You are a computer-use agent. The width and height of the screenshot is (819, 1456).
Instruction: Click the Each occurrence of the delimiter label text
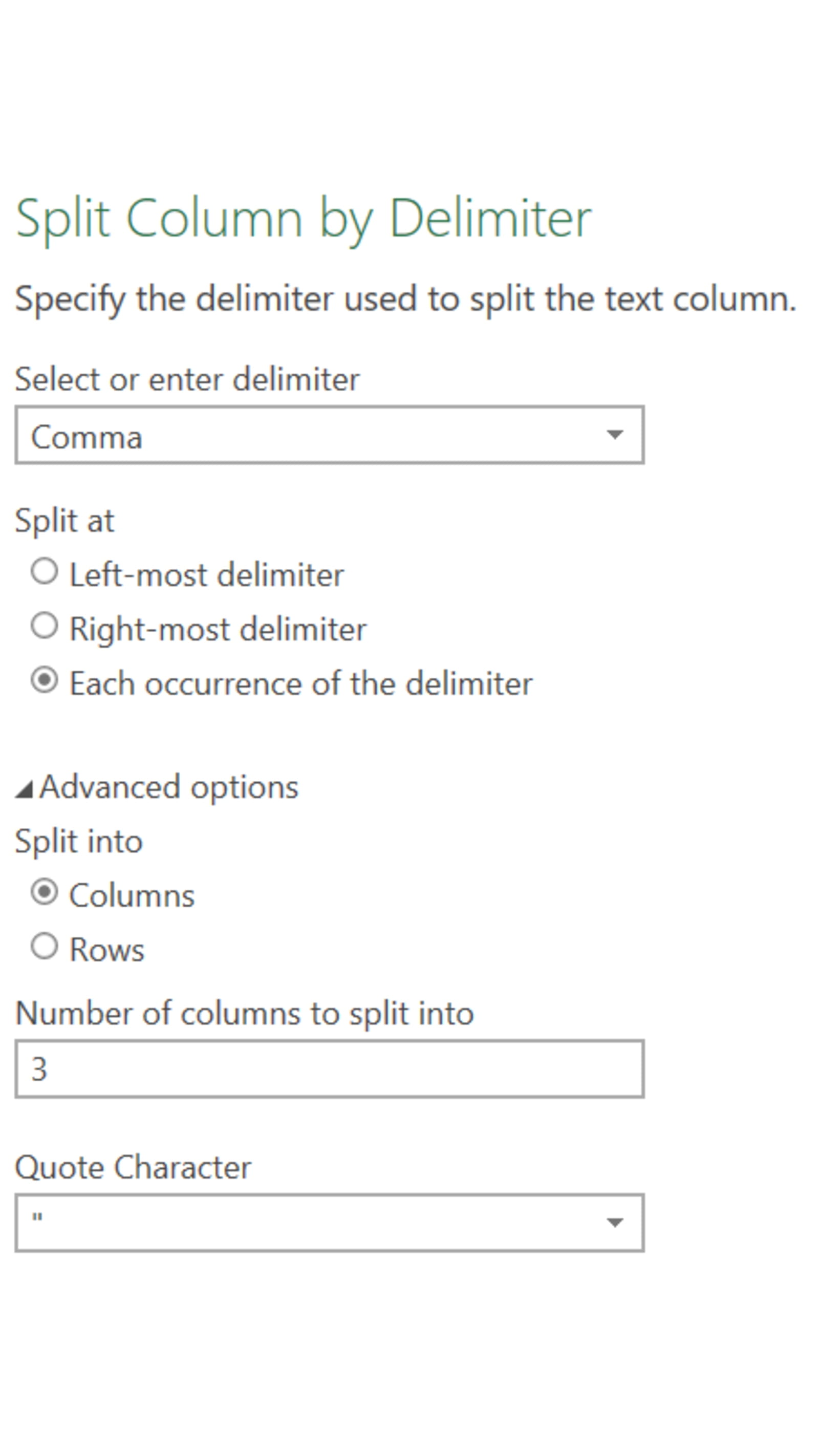pyautogui.click(x=300, y=683)
